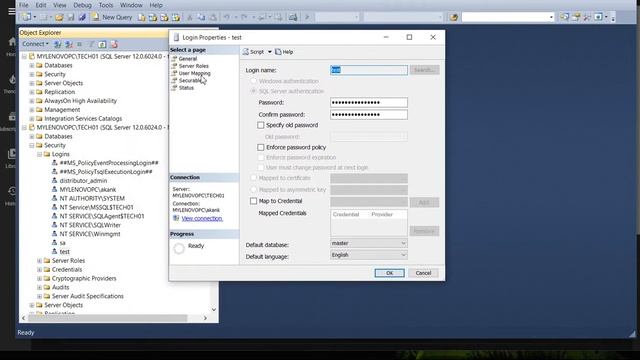Click the rightmost Object Explorer toolbar icon
This screenshot has width=640, height=360.
[x=114, y=44]
